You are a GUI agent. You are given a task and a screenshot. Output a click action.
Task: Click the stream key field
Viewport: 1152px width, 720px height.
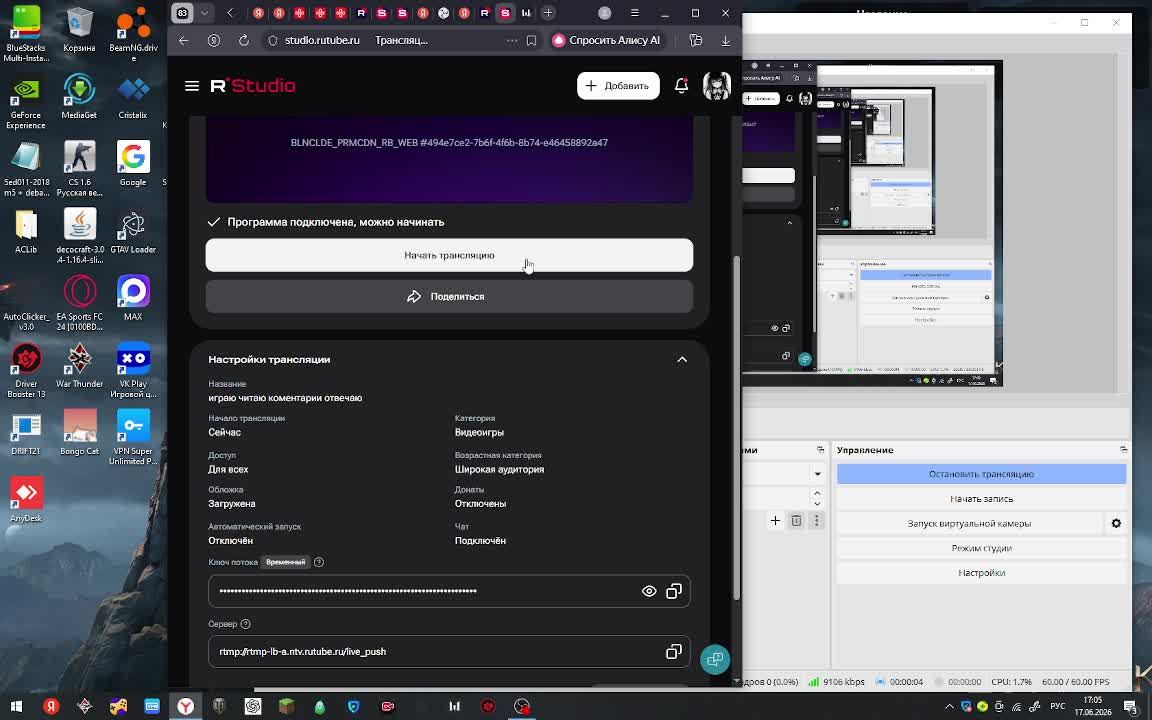[x=449, y=591]
